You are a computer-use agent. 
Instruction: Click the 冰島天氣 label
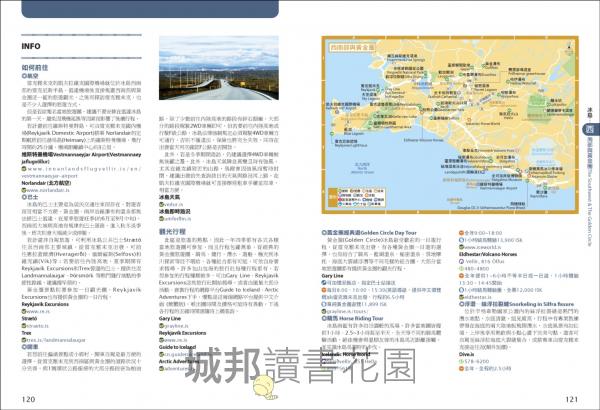(x=169, y=197)
